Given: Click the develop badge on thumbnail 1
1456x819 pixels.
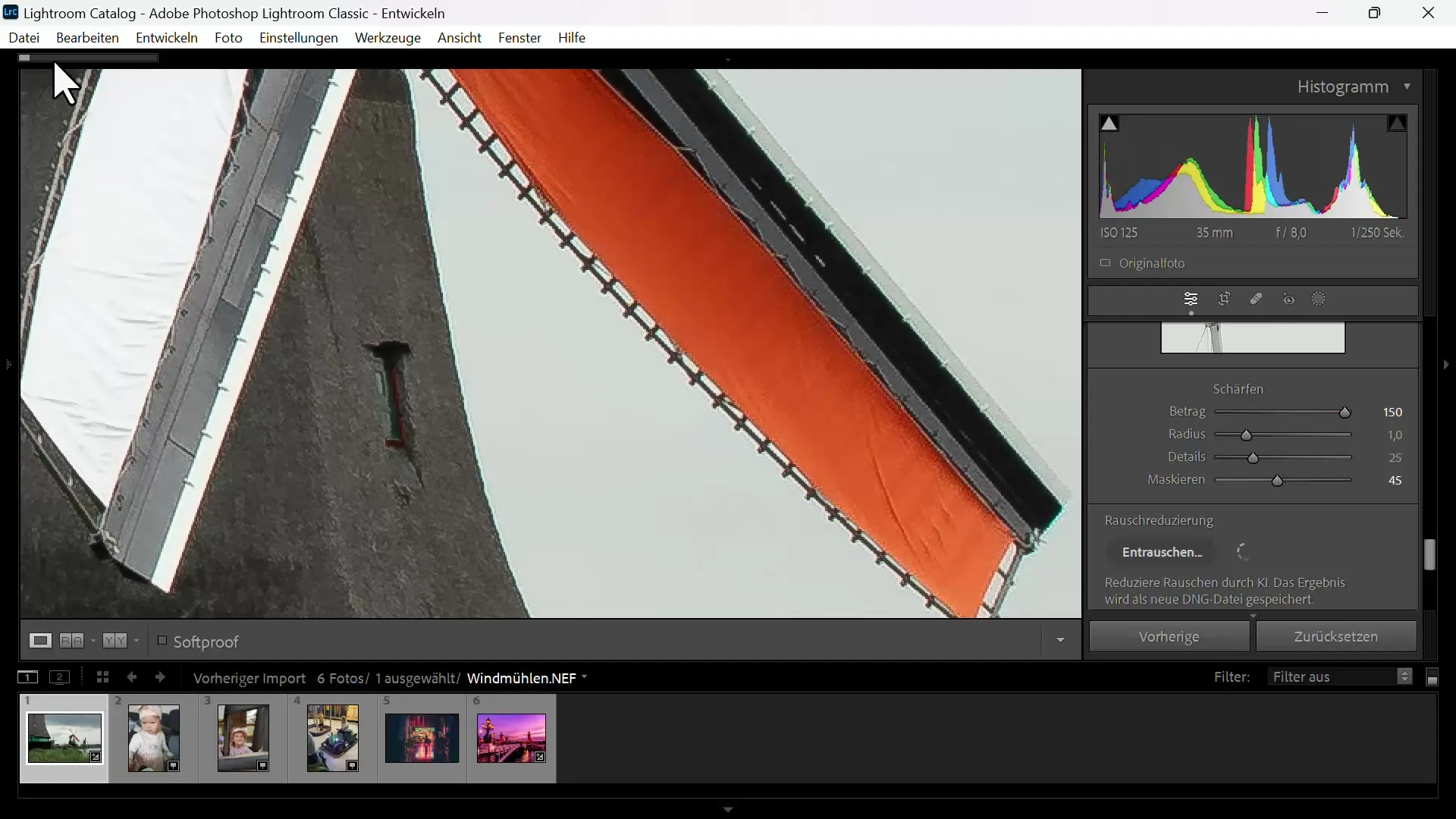Looking at the screenshot, I should [x=96, y=757].
